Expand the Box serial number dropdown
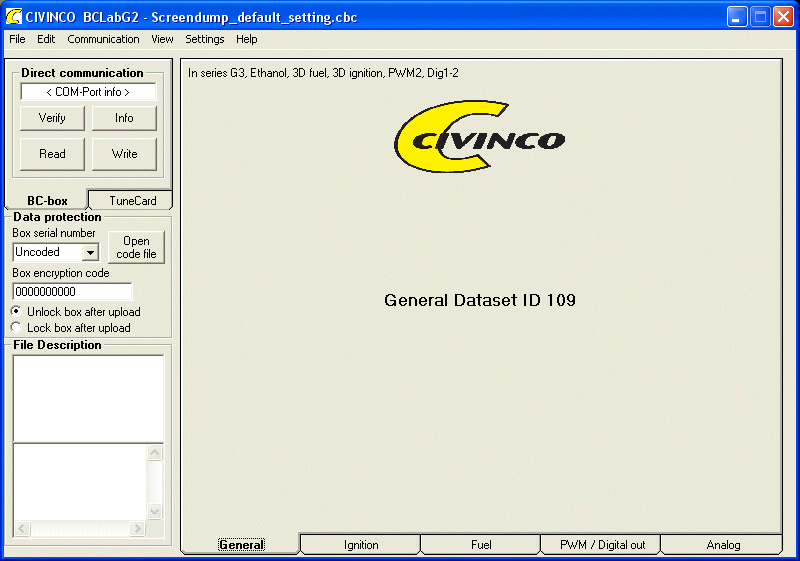The width and height of the screenshot is (800, 561). 90,252
